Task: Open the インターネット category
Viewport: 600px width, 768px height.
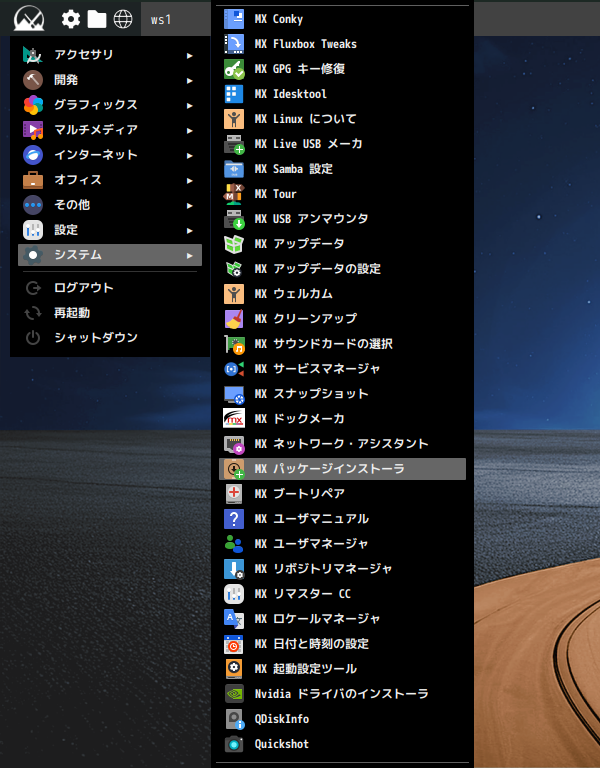Action: [110, 155]
